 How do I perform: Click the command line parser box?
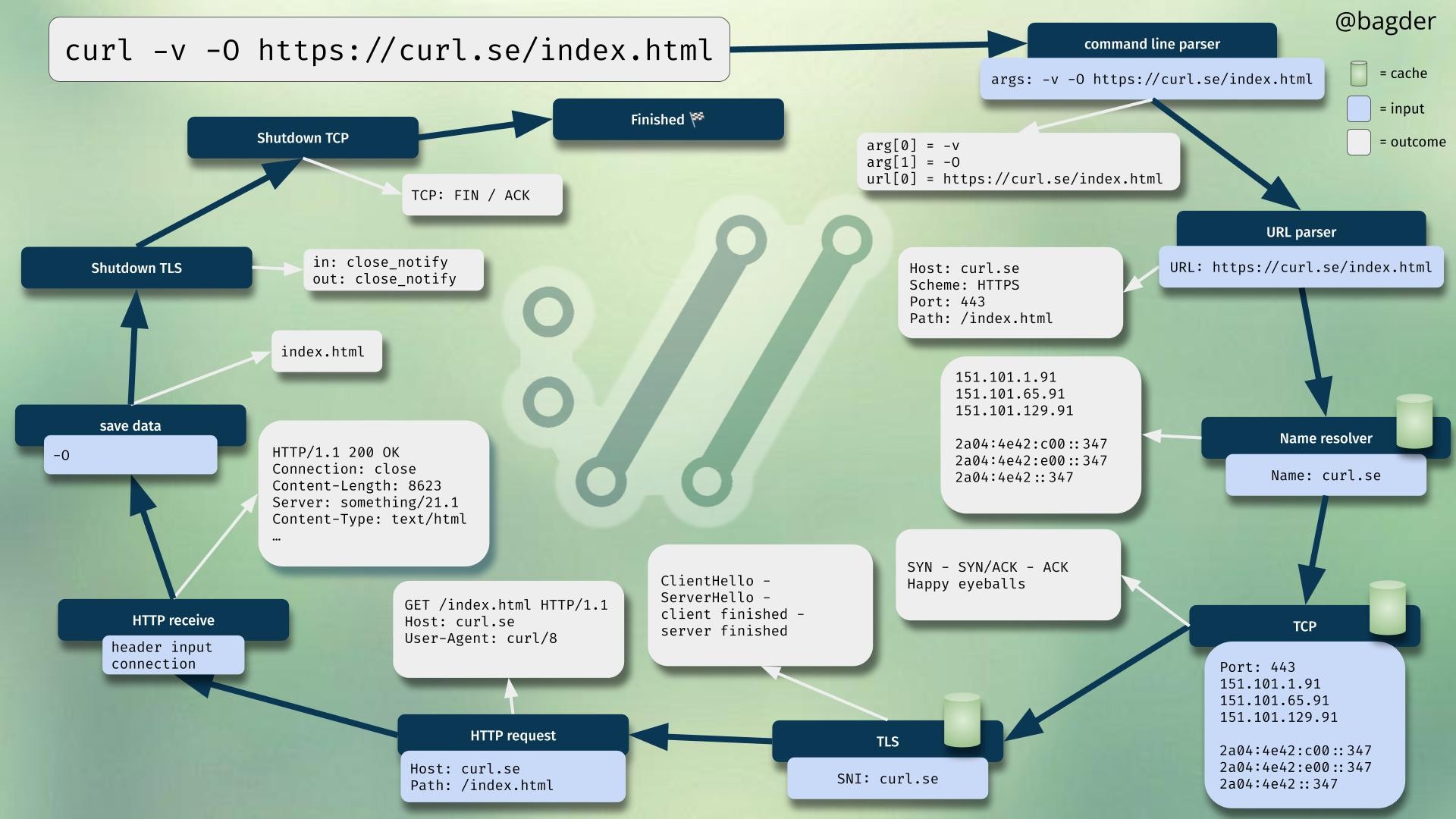coord(1151,43)
